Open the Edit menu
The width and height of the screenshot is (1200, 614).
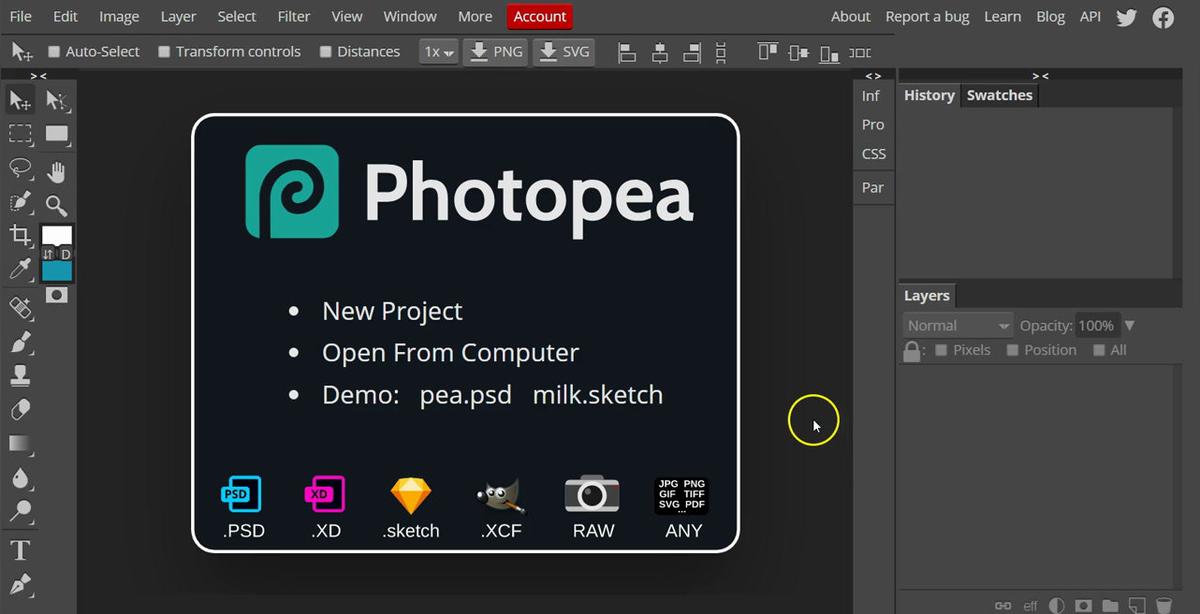click(65, 16)
